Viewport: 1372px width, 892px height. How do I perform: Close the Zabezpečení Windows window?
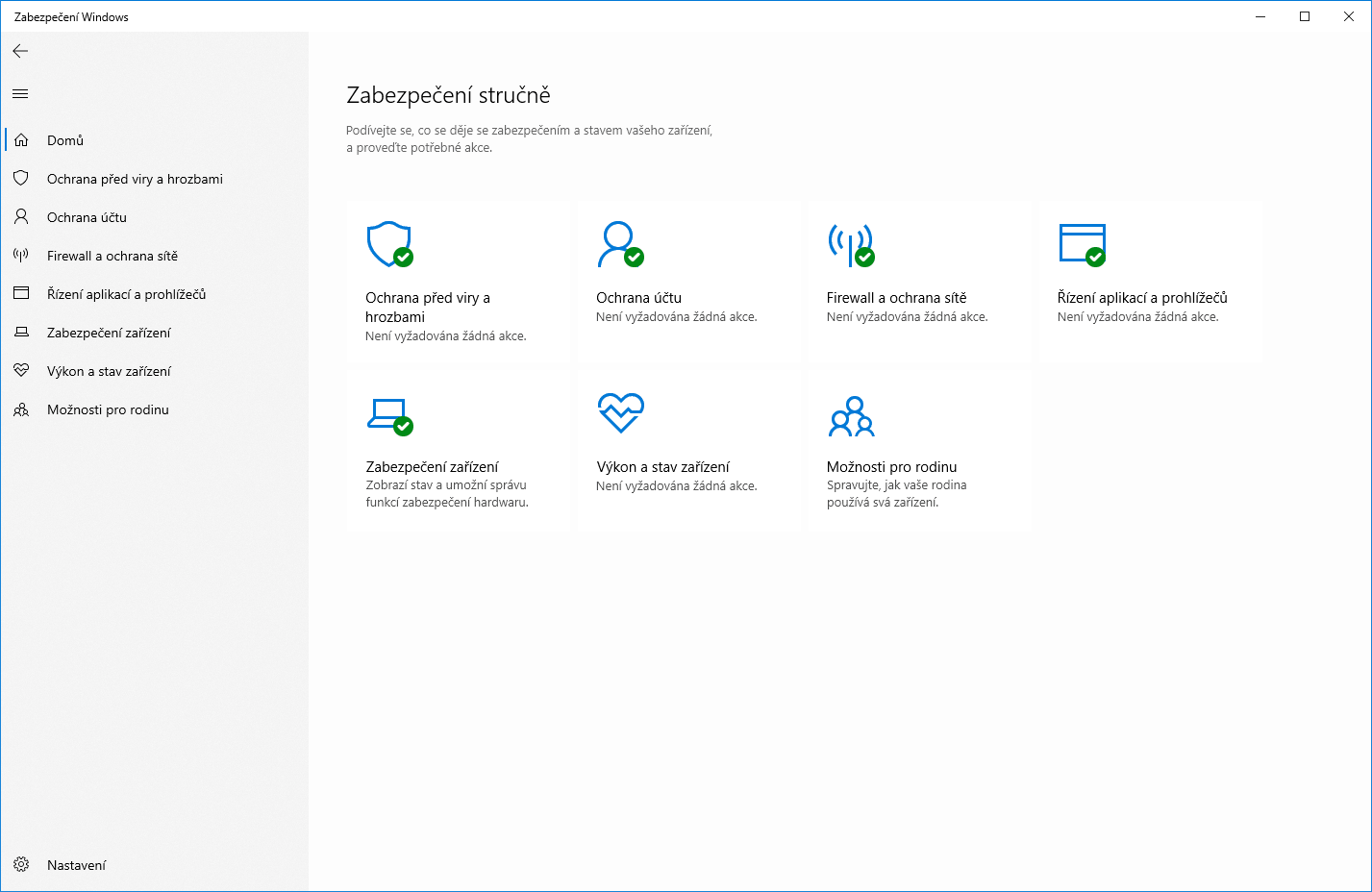click(x=1349, y=16)
